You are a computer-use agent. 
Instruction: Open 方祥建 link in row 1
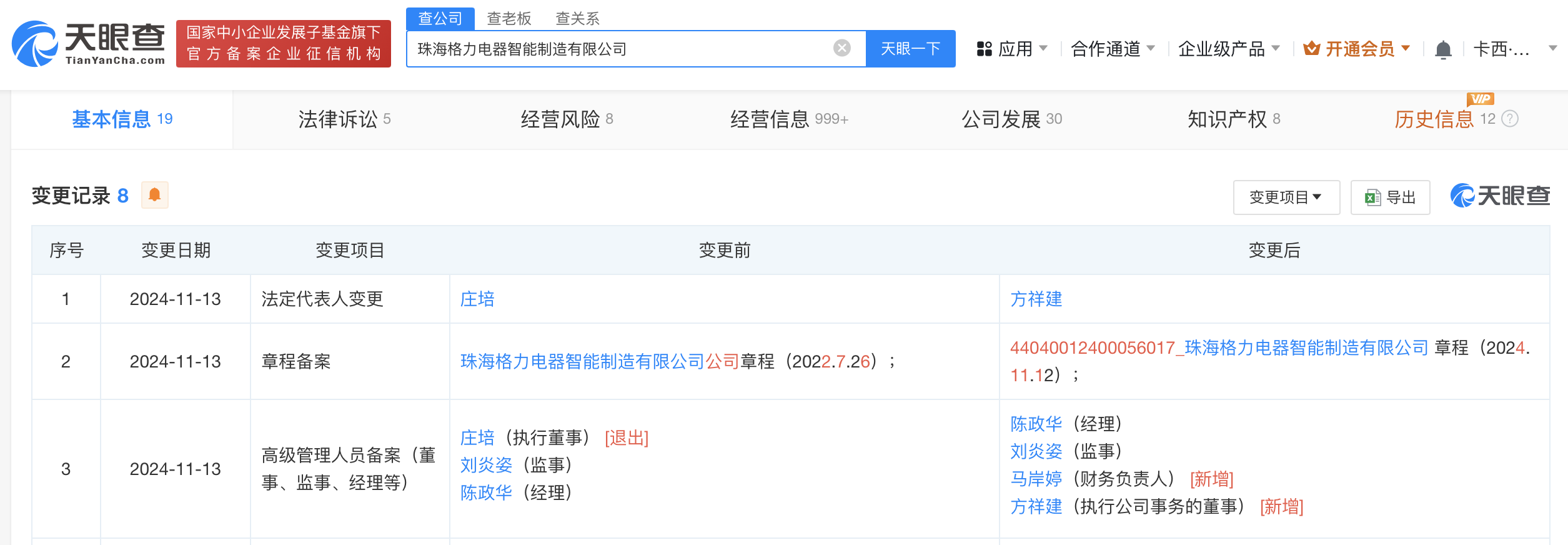(x=1036, y=299)
